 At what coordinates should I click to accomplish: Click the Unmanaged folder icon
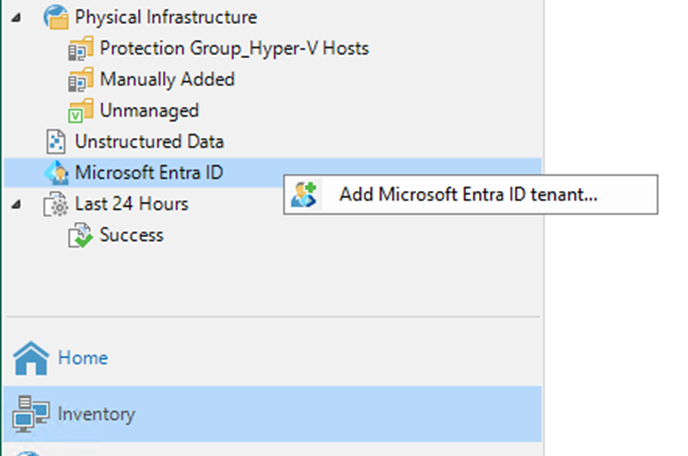click(x=81, y=111)
